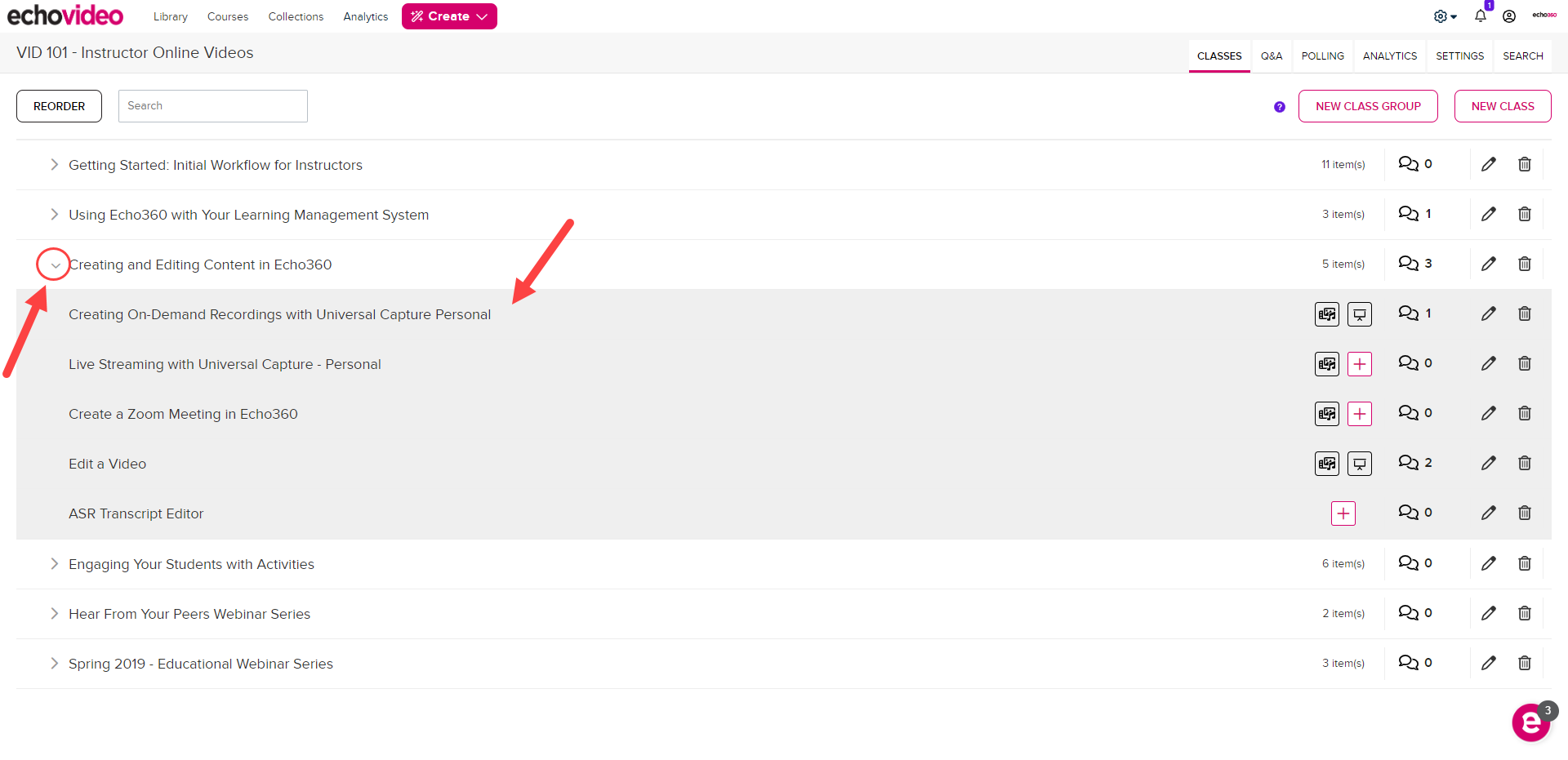Switch to the Q&A tab

click(x=1272, y=56)
